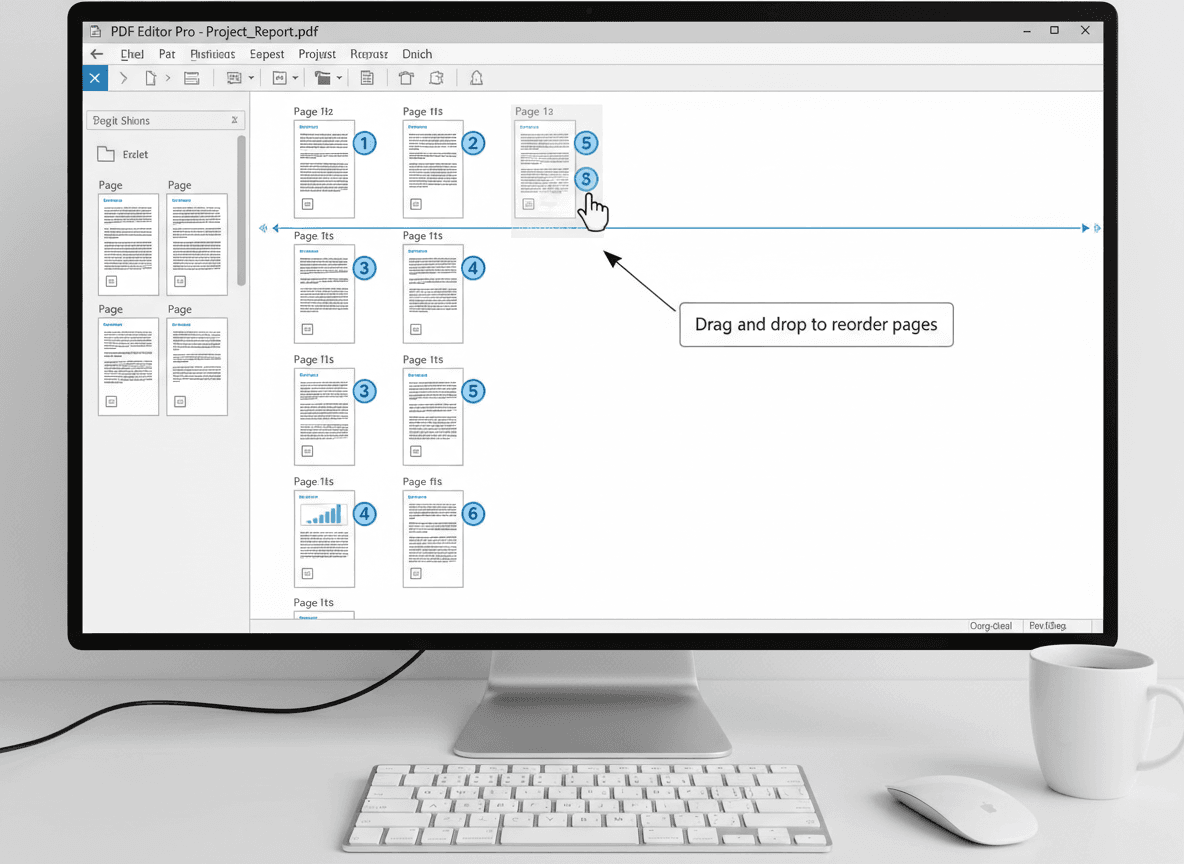Open the save document icon
The height and width of the screenshot is (864, 1184).
[191, 78]
